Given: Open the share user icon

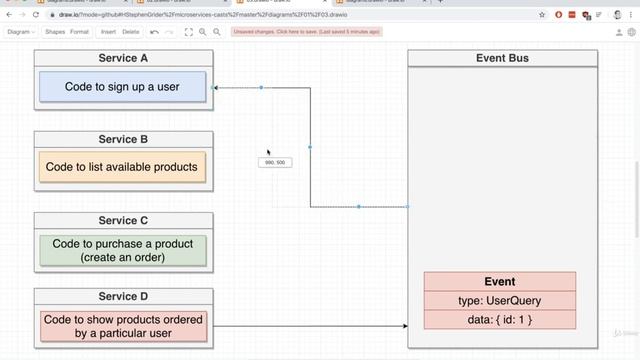Looking at the screenshot, I should [x=619, y=32].
